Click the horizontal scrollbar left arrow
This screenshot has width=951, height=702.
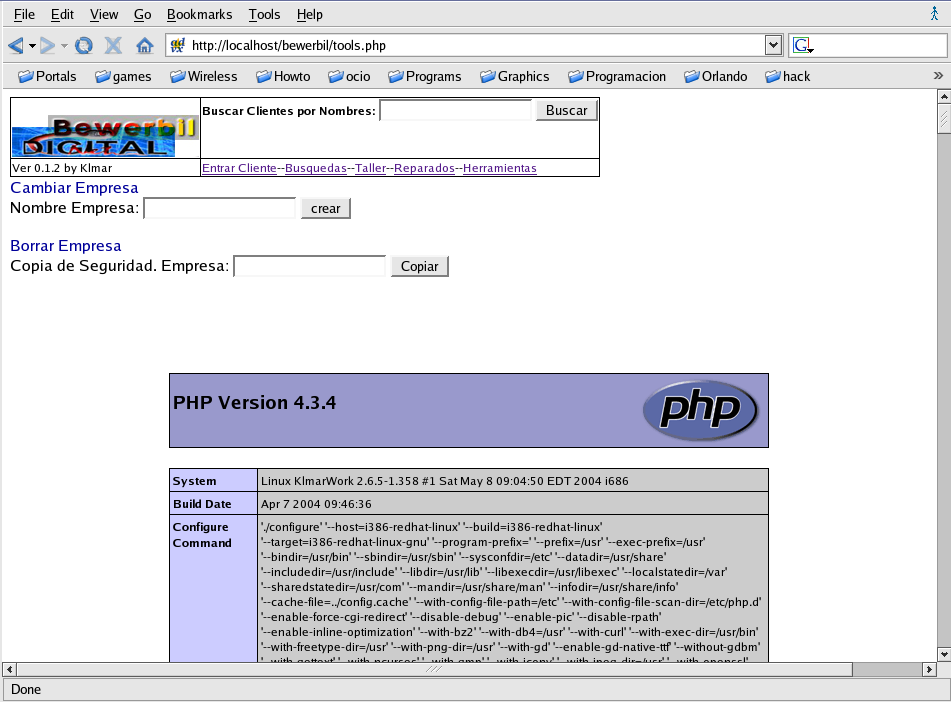[x=9, y=669]
